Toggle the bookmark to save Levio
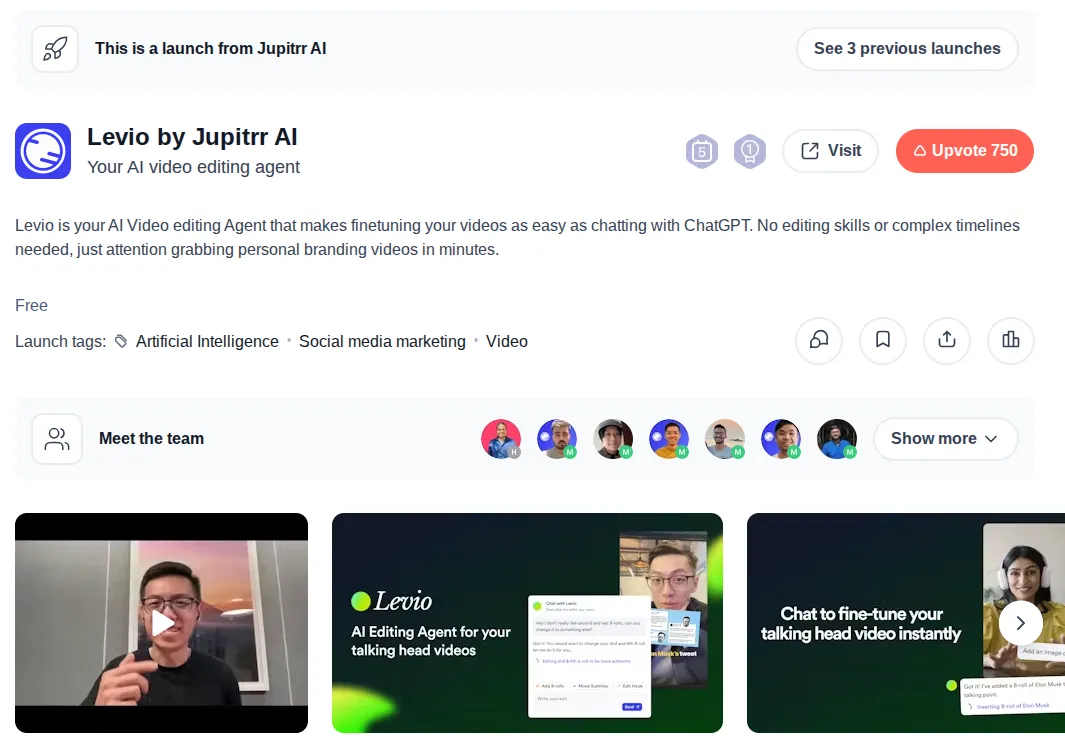This screenshot has height=752, width=1065. click(883, 341)
